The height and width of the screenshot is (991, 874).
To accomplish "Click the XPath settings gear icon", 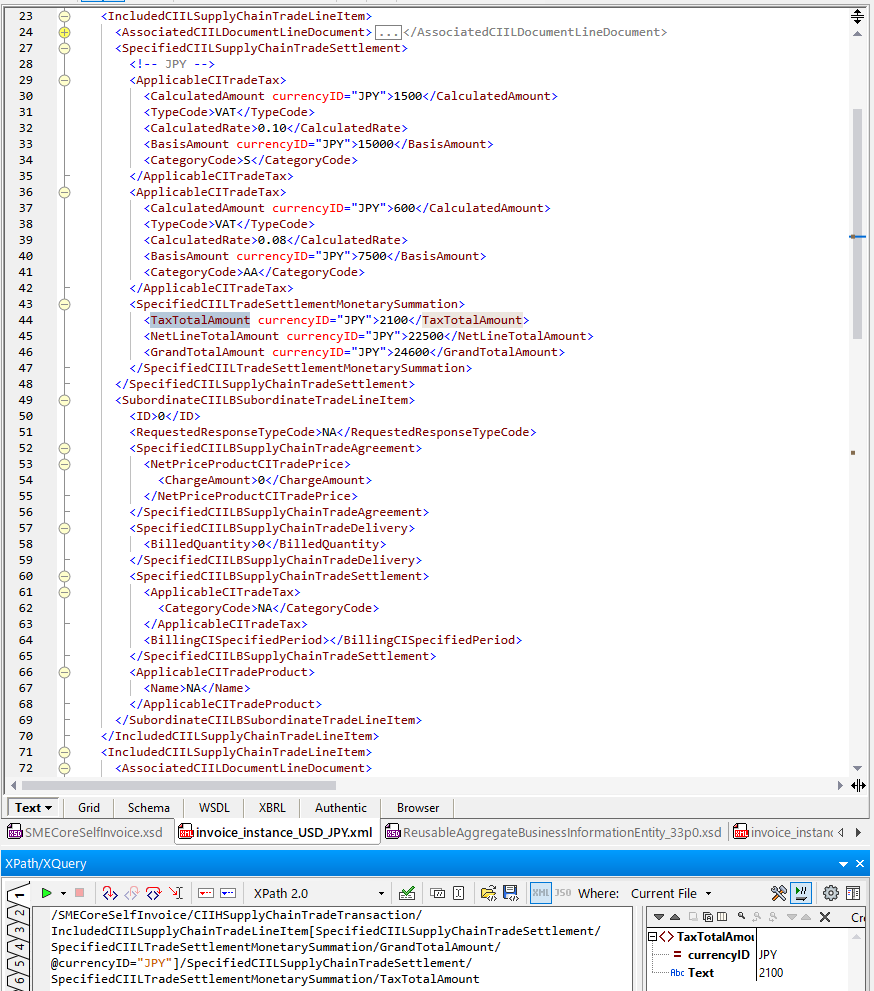I will click(x=830, y=893).
